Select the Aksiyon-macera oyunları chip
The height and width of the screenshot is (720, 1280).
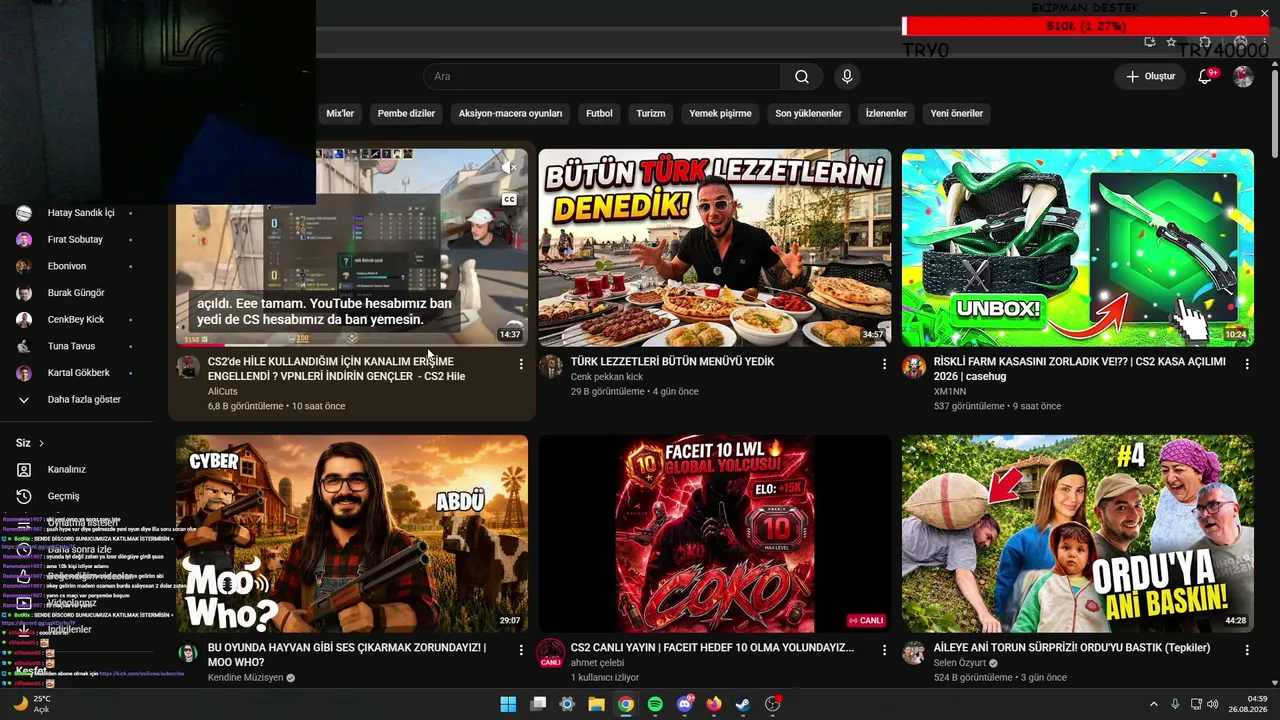(x=510, y=114)
